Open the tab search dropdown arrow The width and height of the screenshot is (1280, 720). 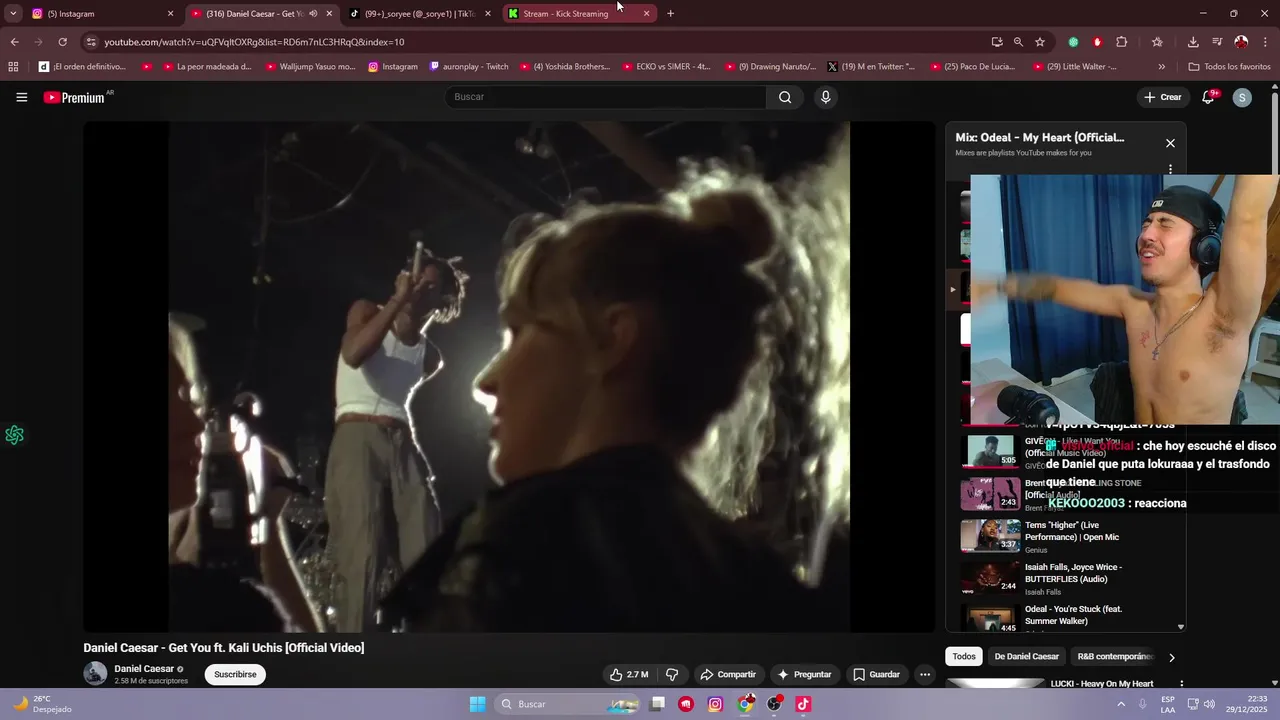tap(13, 14)
